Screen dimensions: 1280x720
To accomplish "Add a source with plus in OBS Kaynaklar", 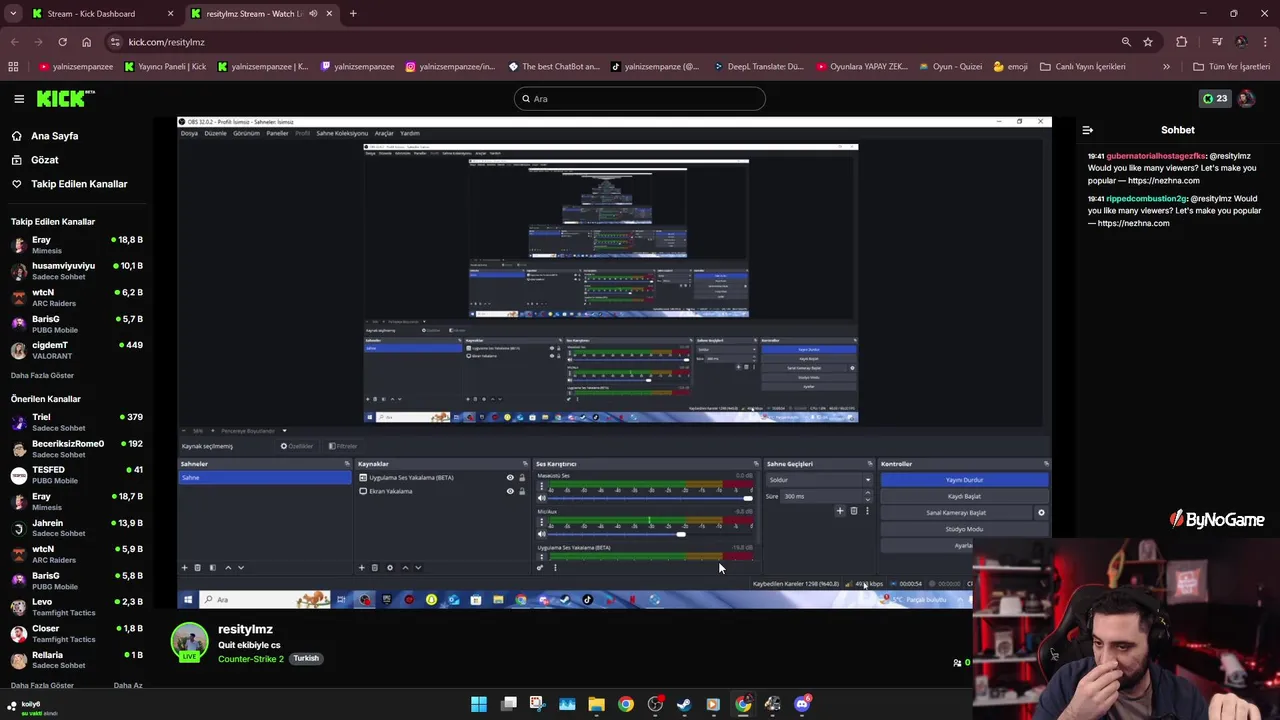I will coord(362,568).
